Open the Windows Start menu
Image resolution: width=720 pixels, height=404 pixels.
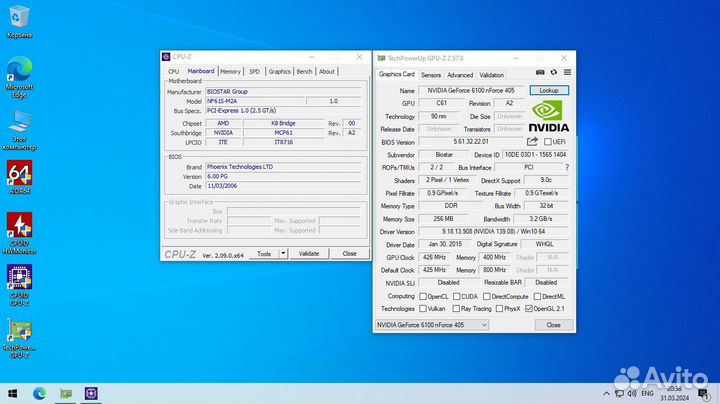(x=13, y=393)
